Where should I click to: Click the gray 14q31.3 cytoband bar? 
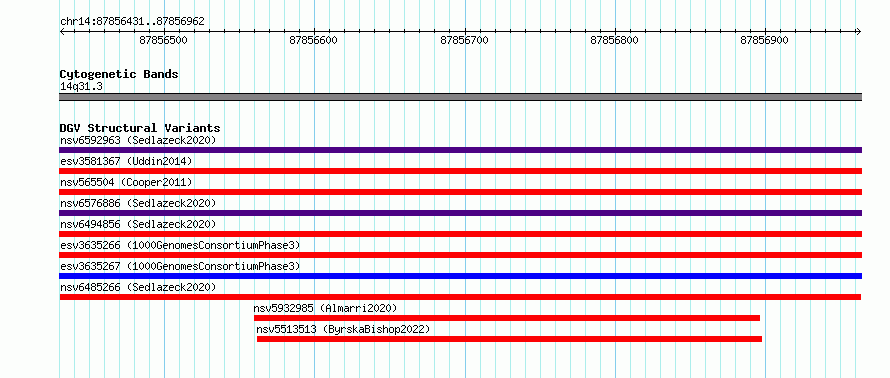pyautogui.click(x=460, y=97)
